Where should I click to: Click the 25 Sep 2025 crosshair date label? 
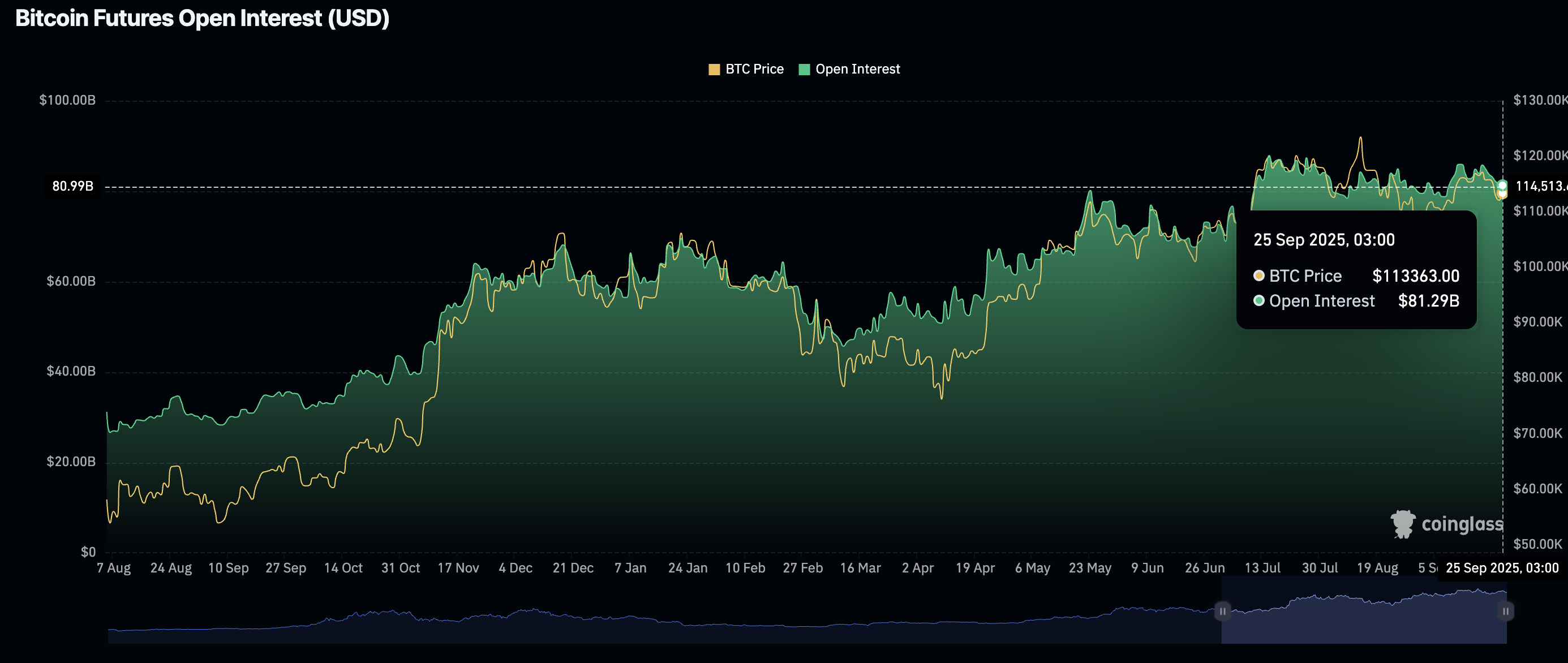[x=1502, y=567]
